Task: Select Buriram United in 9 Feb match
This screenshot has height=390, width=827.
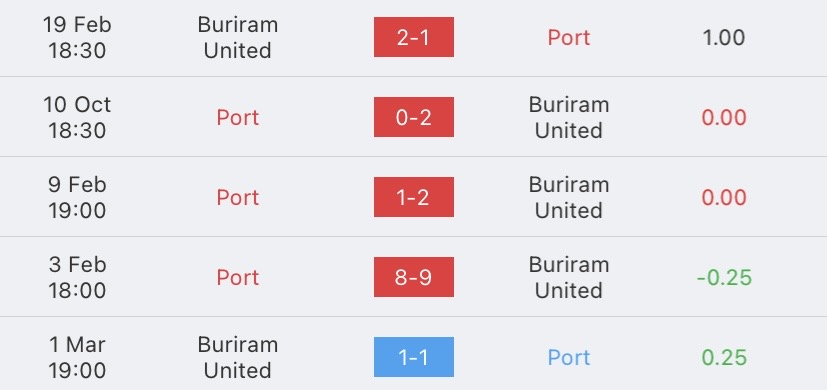Action: coord(569,197)
